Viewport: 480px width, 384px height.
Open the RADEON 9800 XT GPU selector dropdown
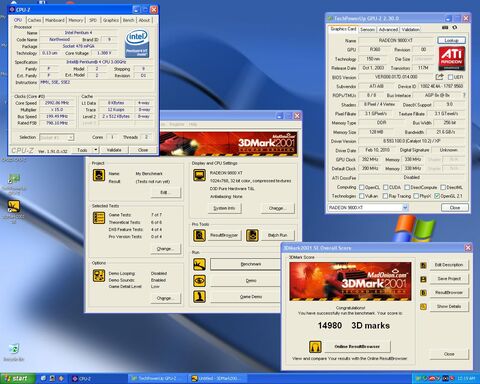point(405,208)
